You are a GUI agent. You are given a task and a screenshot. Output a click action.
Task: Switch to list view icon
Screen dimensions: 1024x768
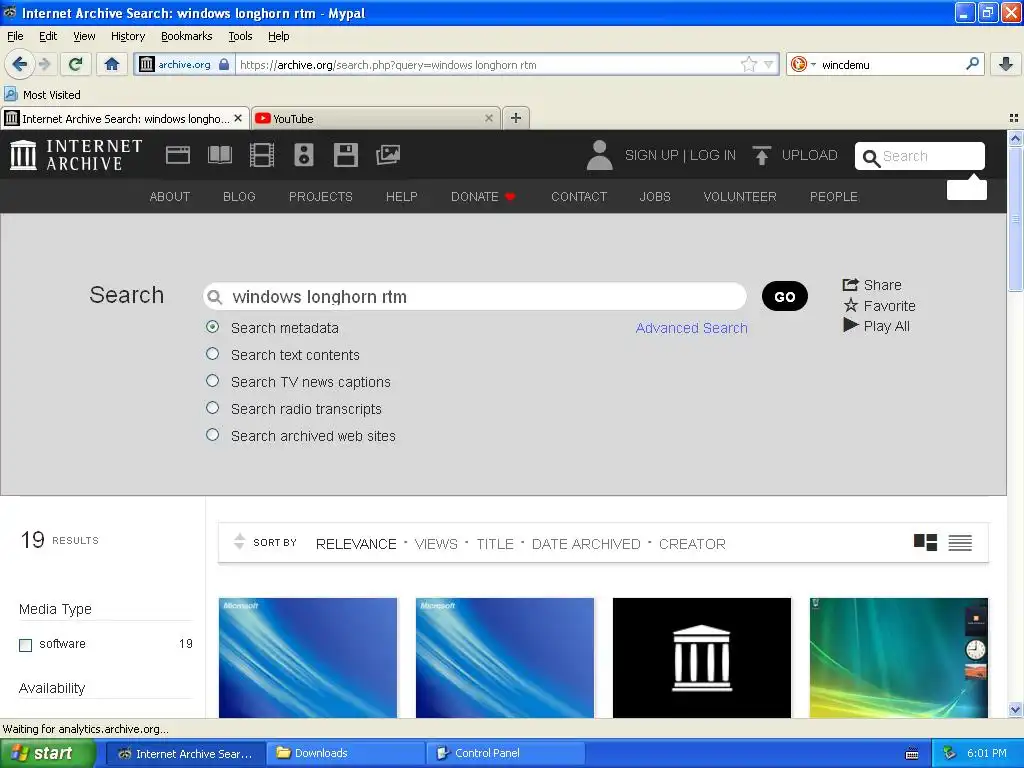click(960, 543)
